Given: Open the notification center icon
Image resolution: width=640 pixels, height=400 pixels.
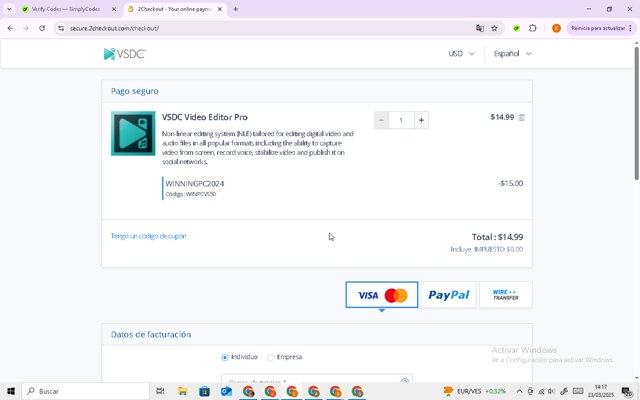Looking at the screenshot, I should pyautogui.click(x=627, y=391).
